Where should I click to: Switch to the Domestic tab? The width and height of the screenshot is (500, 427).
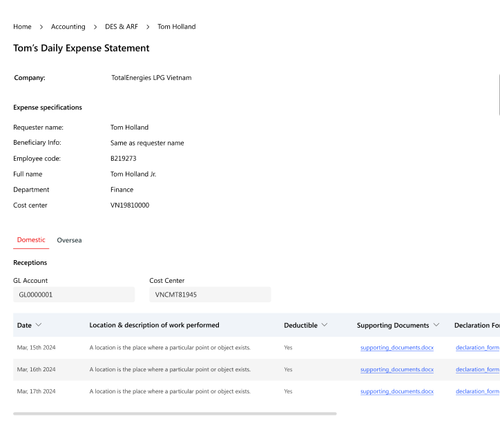point(31,240)
